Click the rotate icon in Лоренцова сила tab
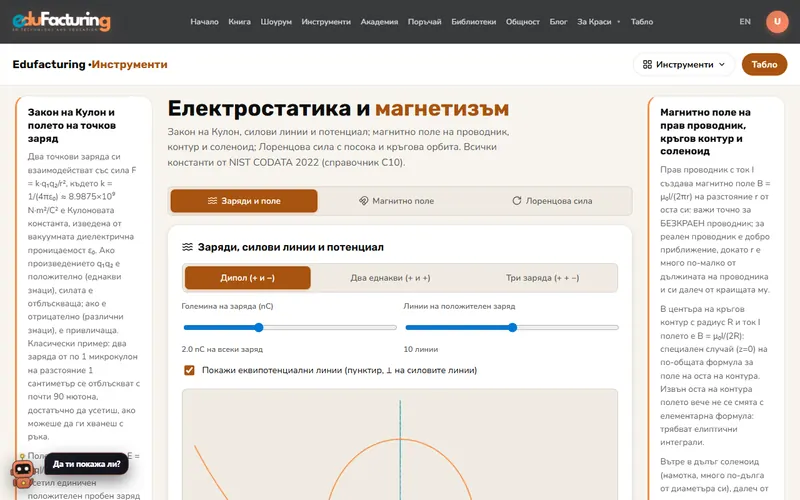This screenshot has width=800, height=500. pos(517,201)
